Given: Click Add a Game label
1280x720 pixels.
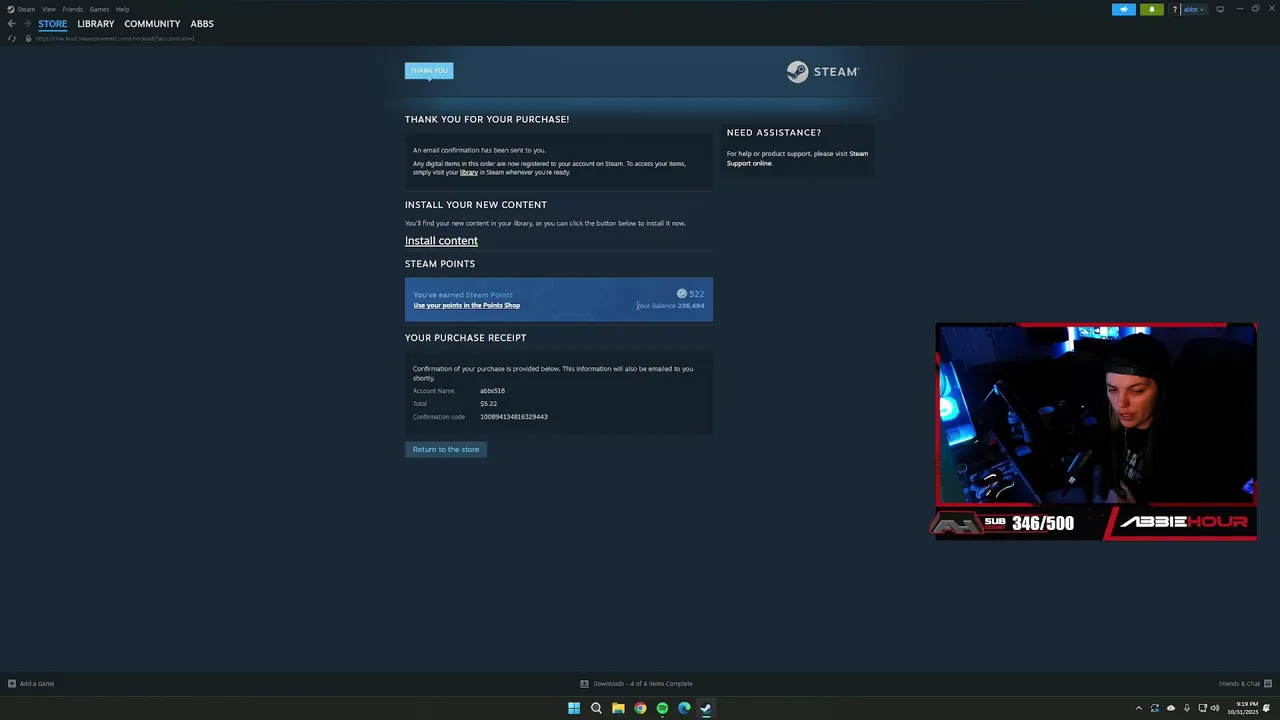Looking at the screenshot, I should 37,684.
